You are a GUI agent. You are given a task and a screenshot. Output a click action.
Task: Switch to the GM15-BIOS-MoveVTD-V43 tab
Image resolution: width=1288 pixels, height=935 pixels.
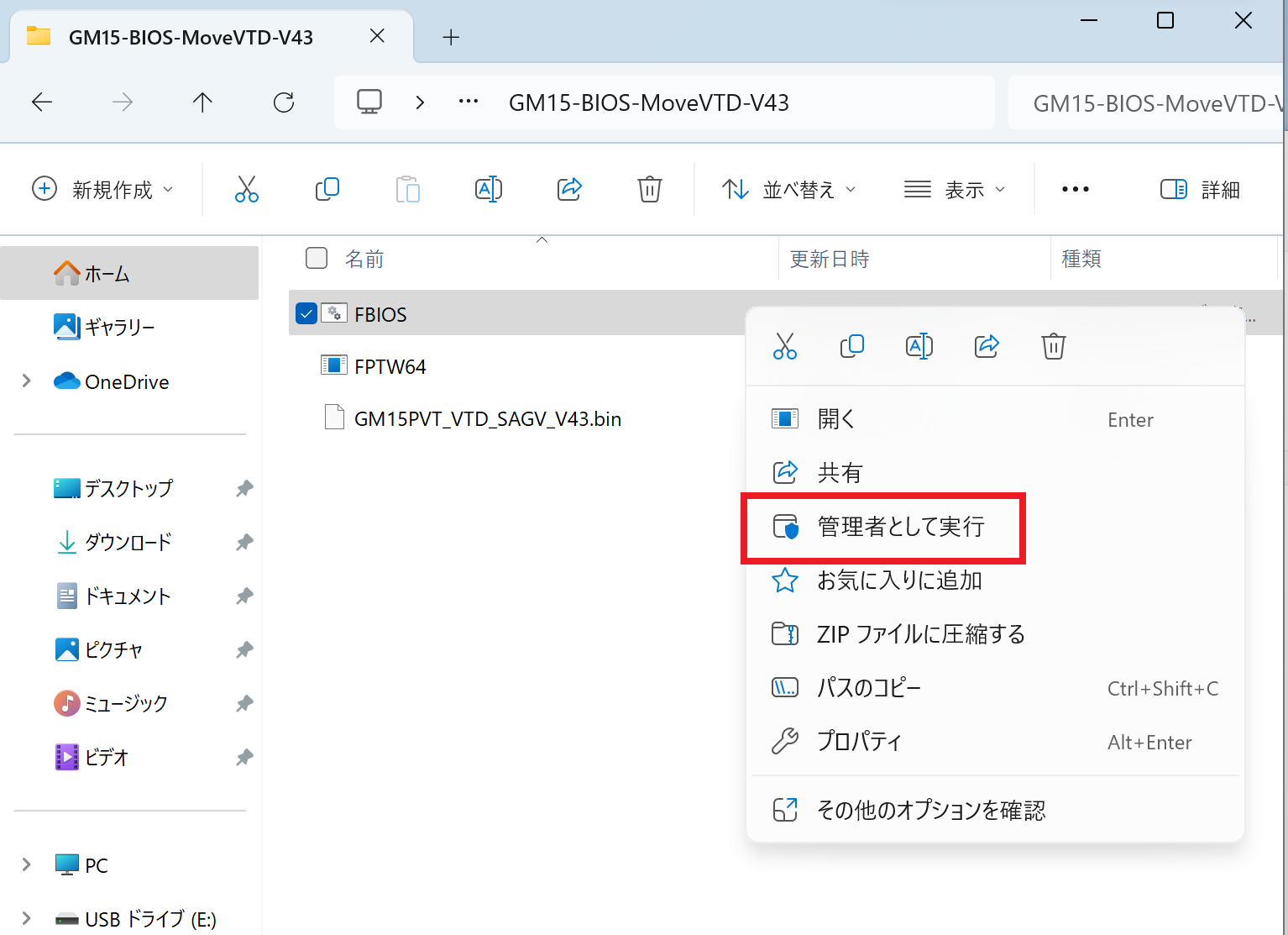[x=191, y=37]
